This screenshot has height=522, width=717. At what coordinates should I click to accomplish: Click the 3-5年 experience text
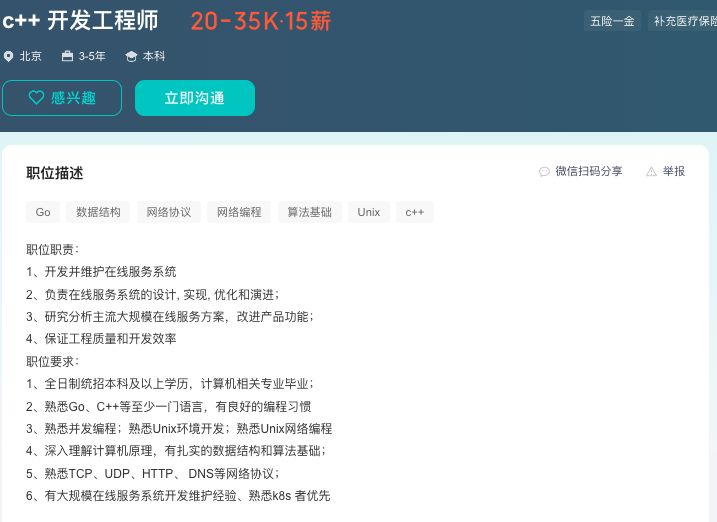click(92, 56)
